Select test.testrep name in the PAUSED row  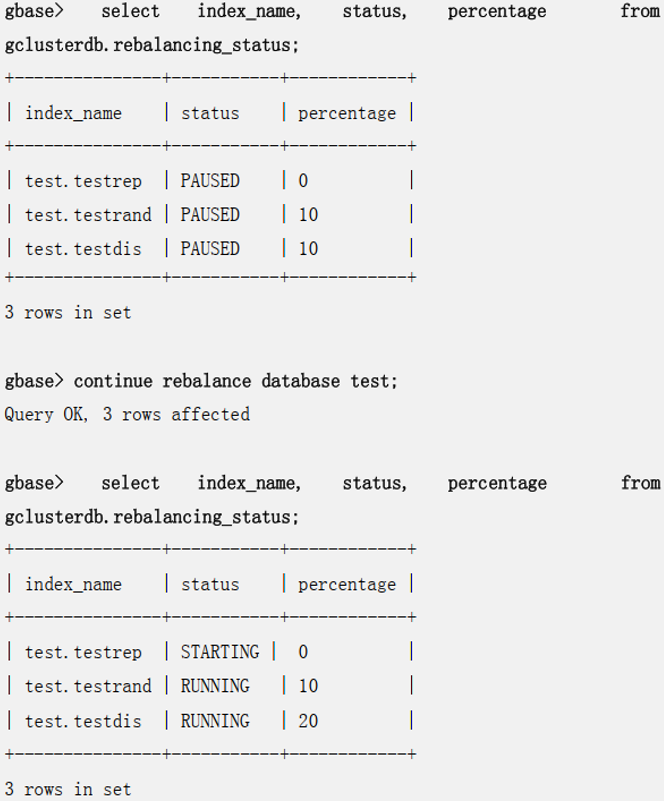pos(84,181)
